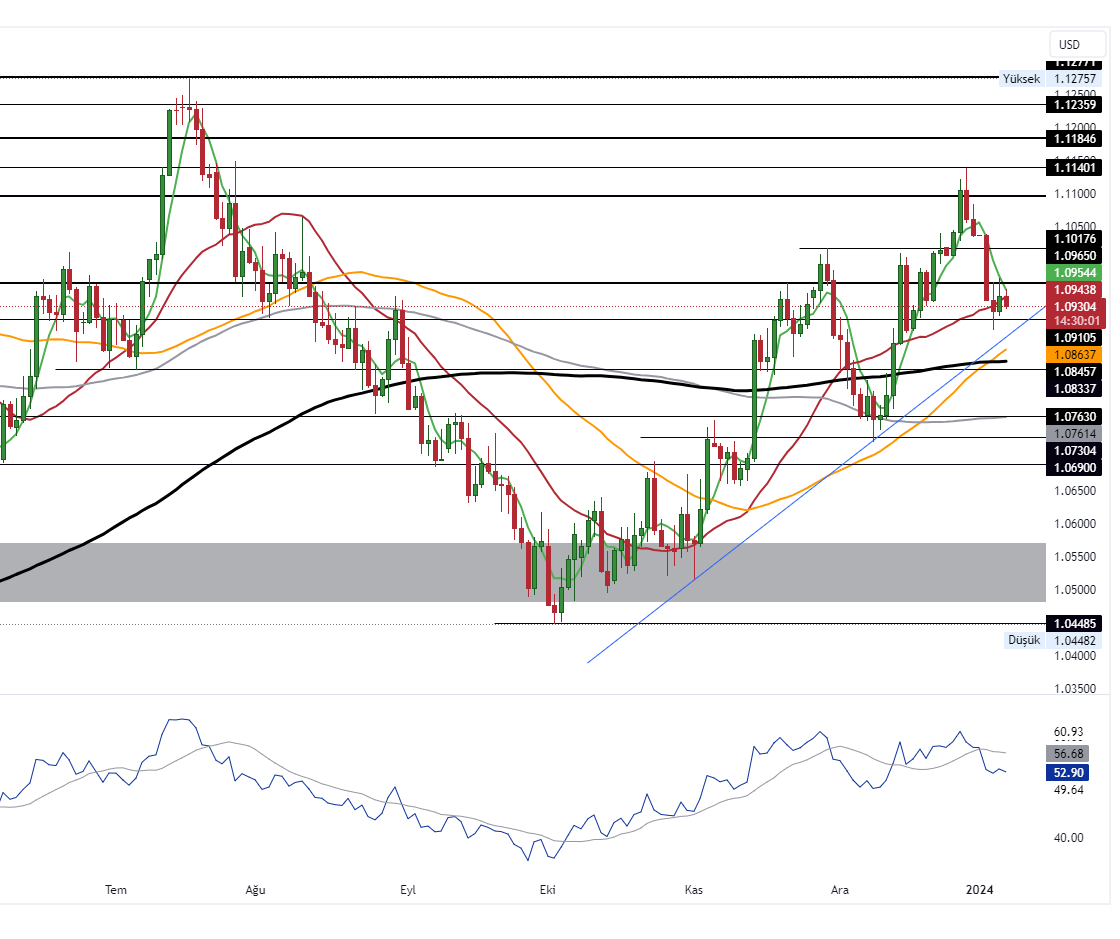This screenshot has width=1120, height=939.
Task: Open the USD currency selector
Action: coord(1069,45)
